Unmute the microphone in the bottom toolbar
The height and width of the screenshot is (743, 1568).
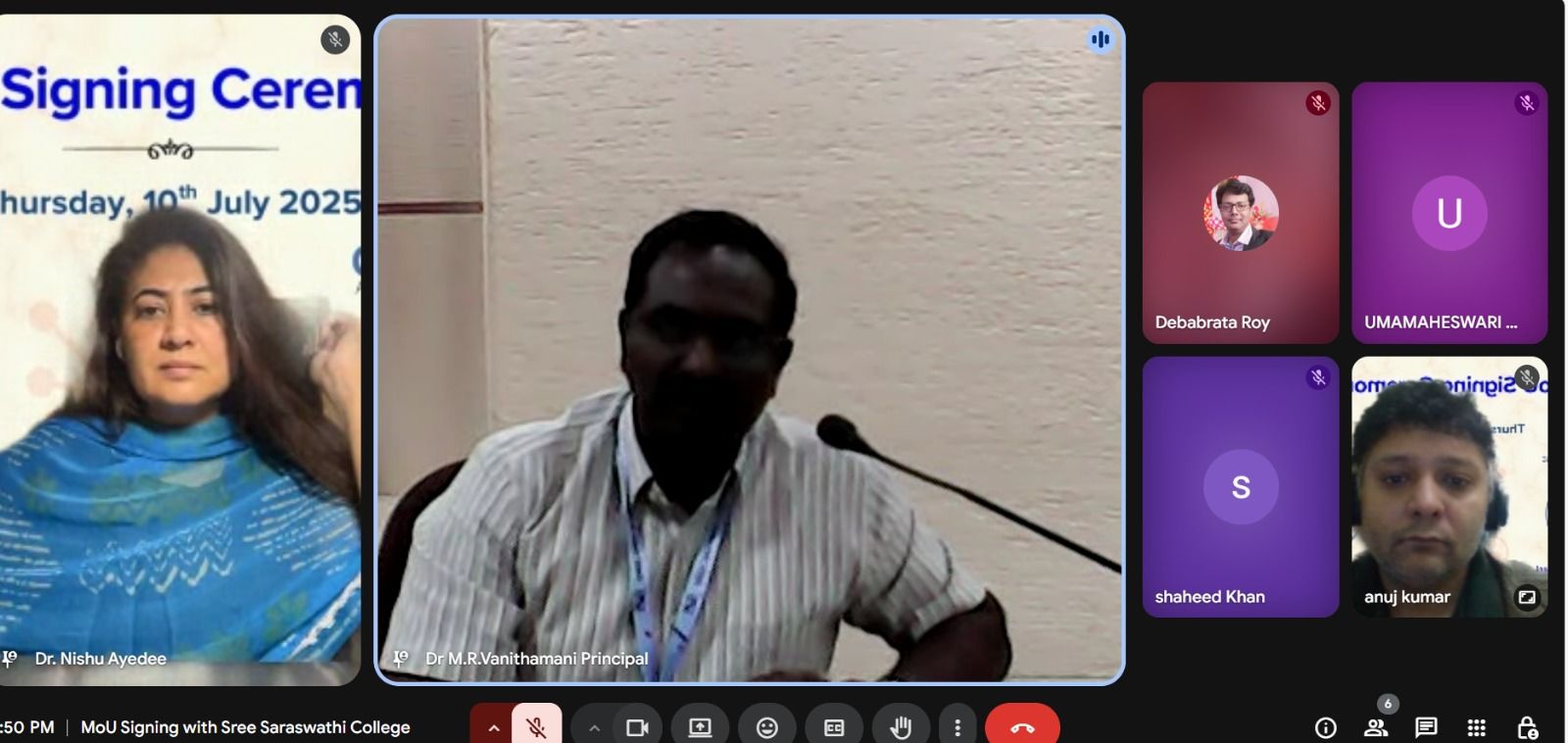click(x=536, y=725)
